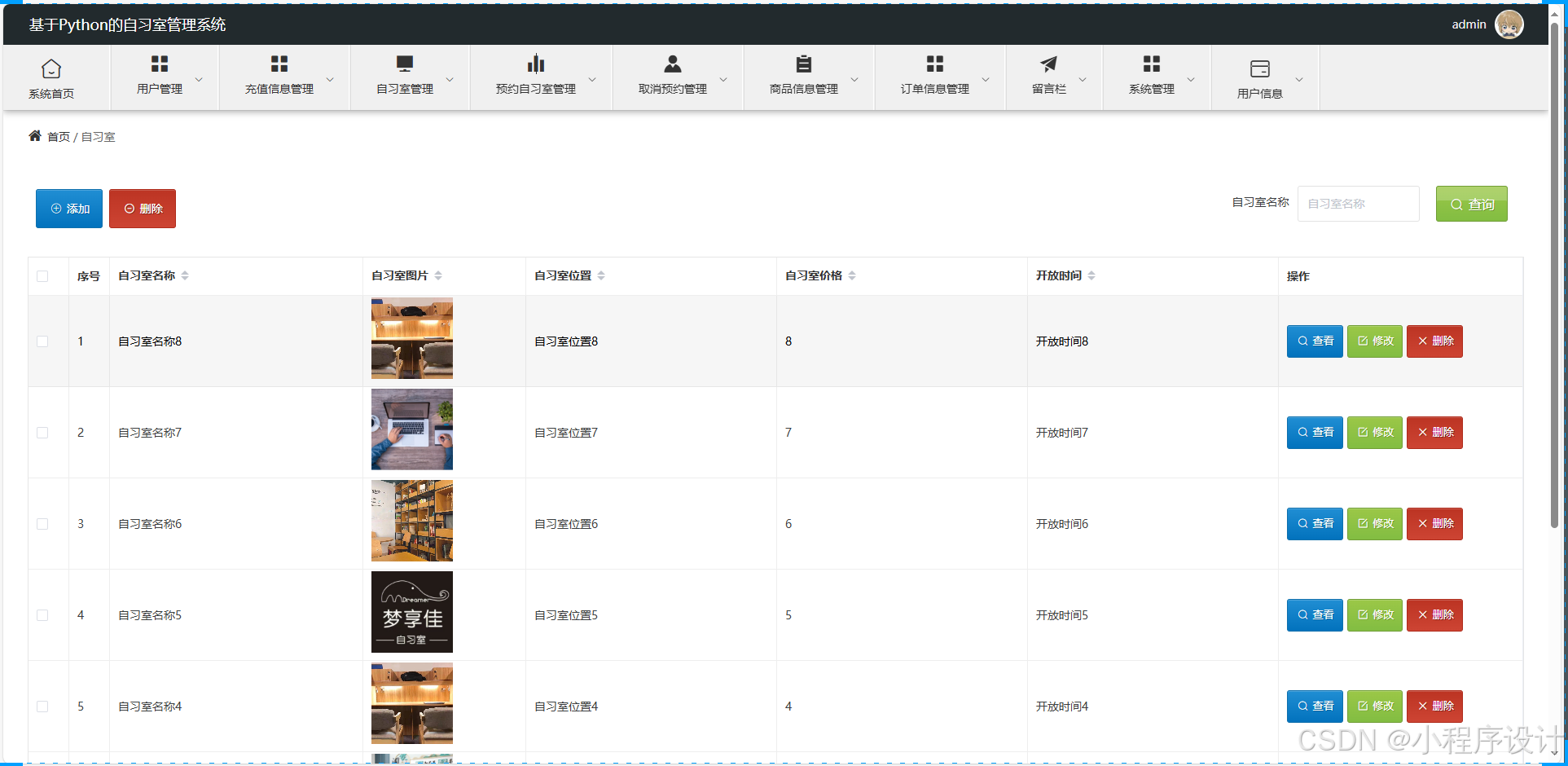The height and width of the screenshot is (766, 1568).
Task: Click the 预约自习室管理 bar chart icon
Action: point(536,64)
